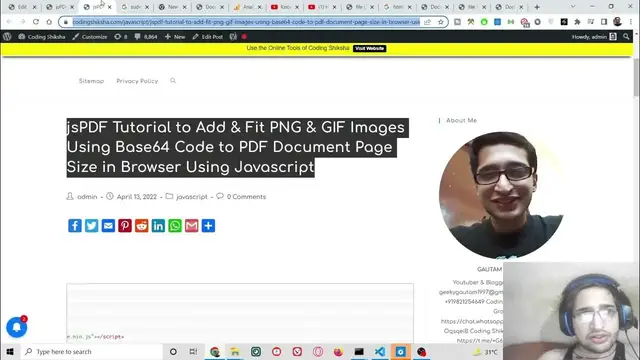Open the Cortana circle on the taskbar
Screen dimensions: 640x360
pos(173,351)
